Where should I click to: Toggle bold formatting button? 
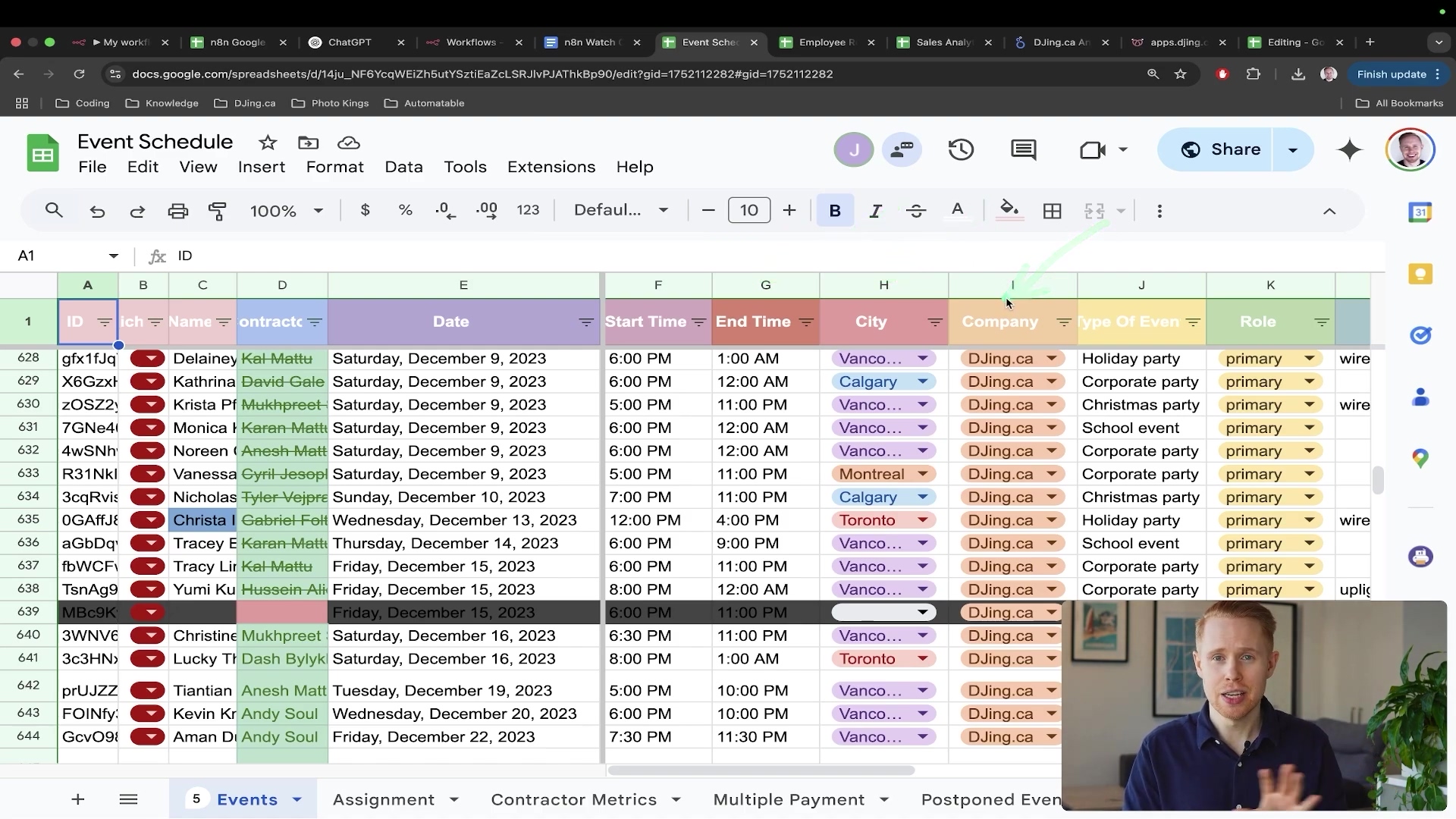835,211
